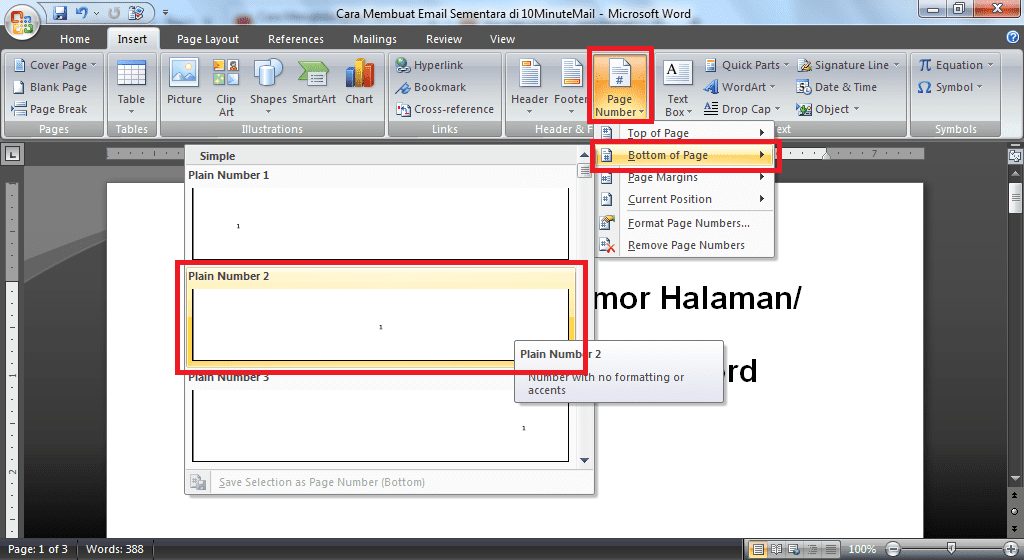Save the document from Quick Access
This screenshot has height=560, width=1024.
click(x=60, y=12)
